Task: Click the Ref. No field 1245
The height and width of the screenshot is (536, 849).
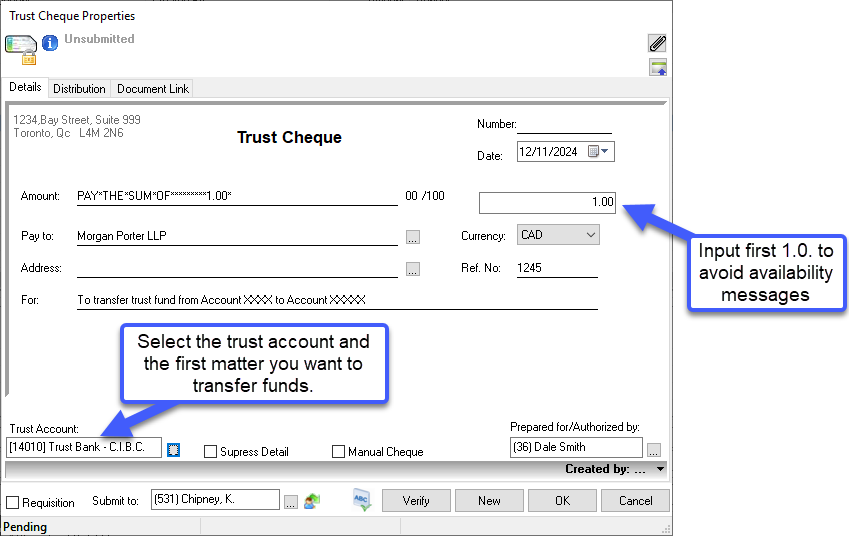Action: 557,268
